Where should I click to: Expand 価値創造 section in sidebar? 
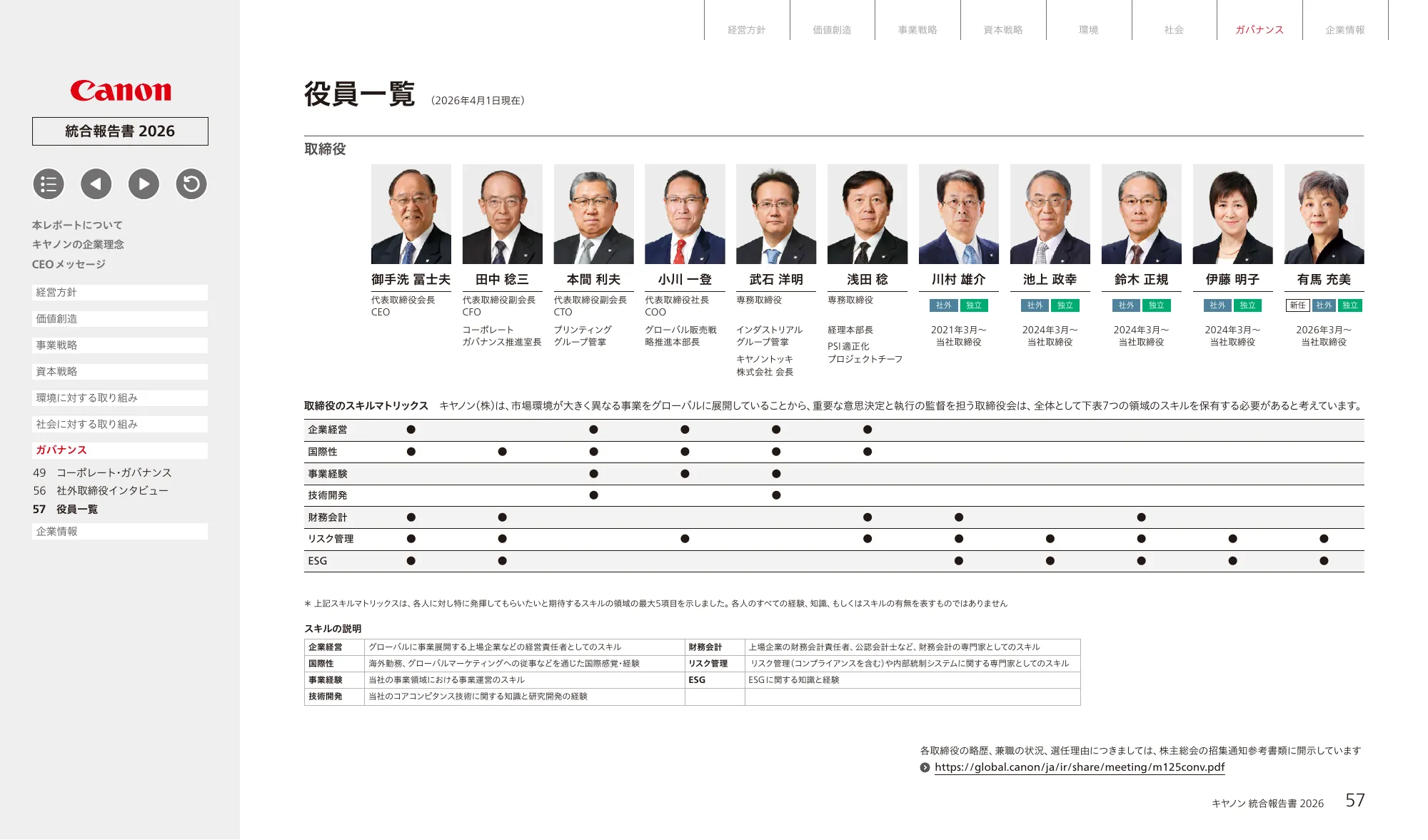point(120,319)
